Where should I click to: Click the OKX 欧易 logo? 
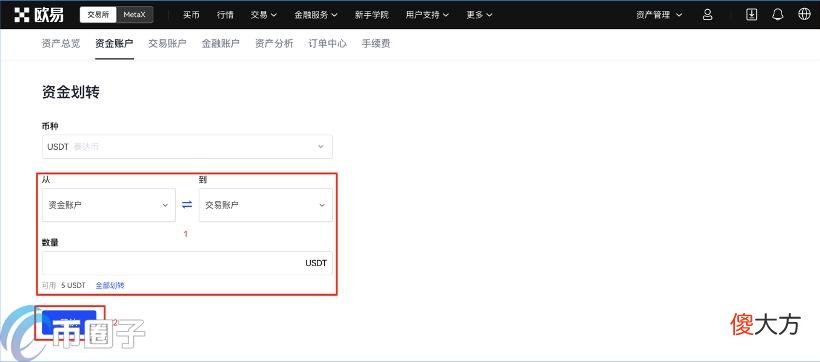[39, 15]
